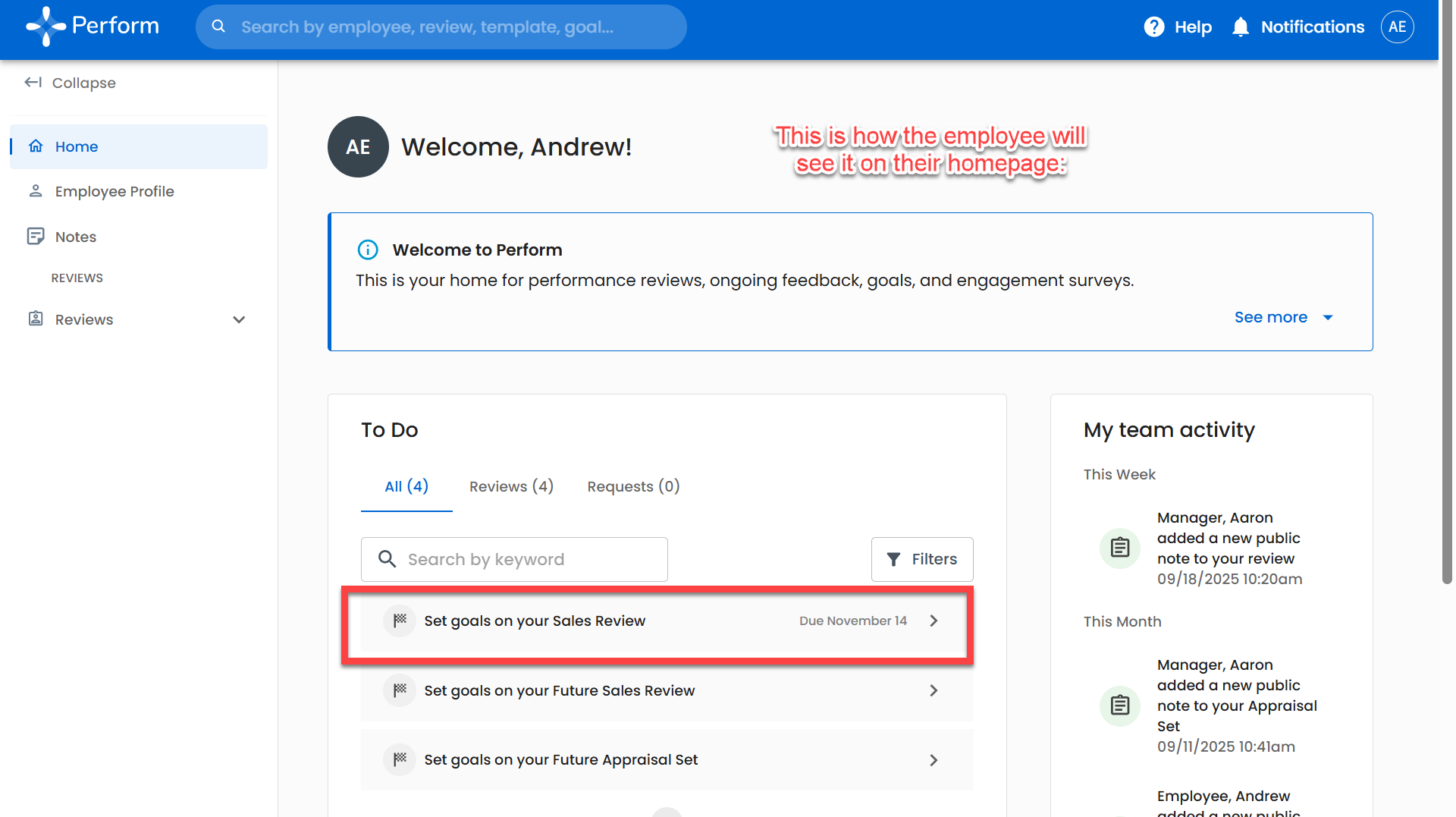Click the Notifications label in top bar
The image size is (1456, 817).
(1313, 27)
